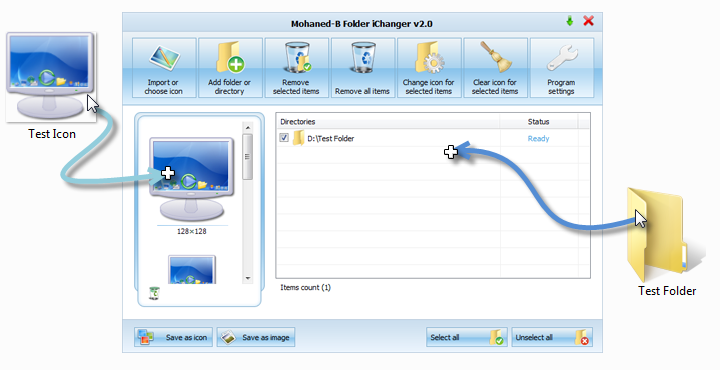
Task: Click the Import or choose icon tool
Action: tap(164, 68)
